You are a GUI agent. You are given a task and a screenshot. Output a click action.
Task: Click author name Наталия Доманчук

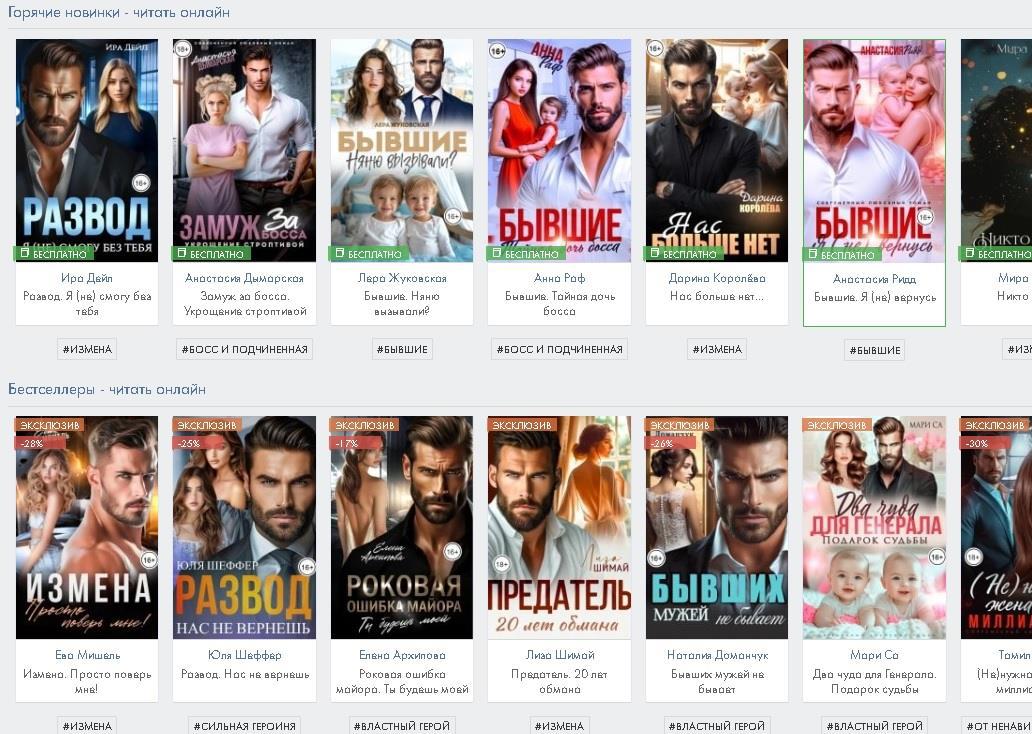(x=717, y=655)
